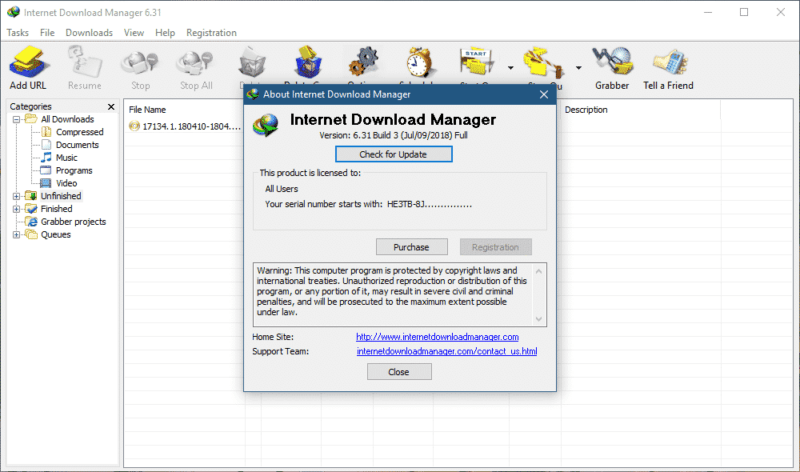Click the Check for Update button

(393, 154)
